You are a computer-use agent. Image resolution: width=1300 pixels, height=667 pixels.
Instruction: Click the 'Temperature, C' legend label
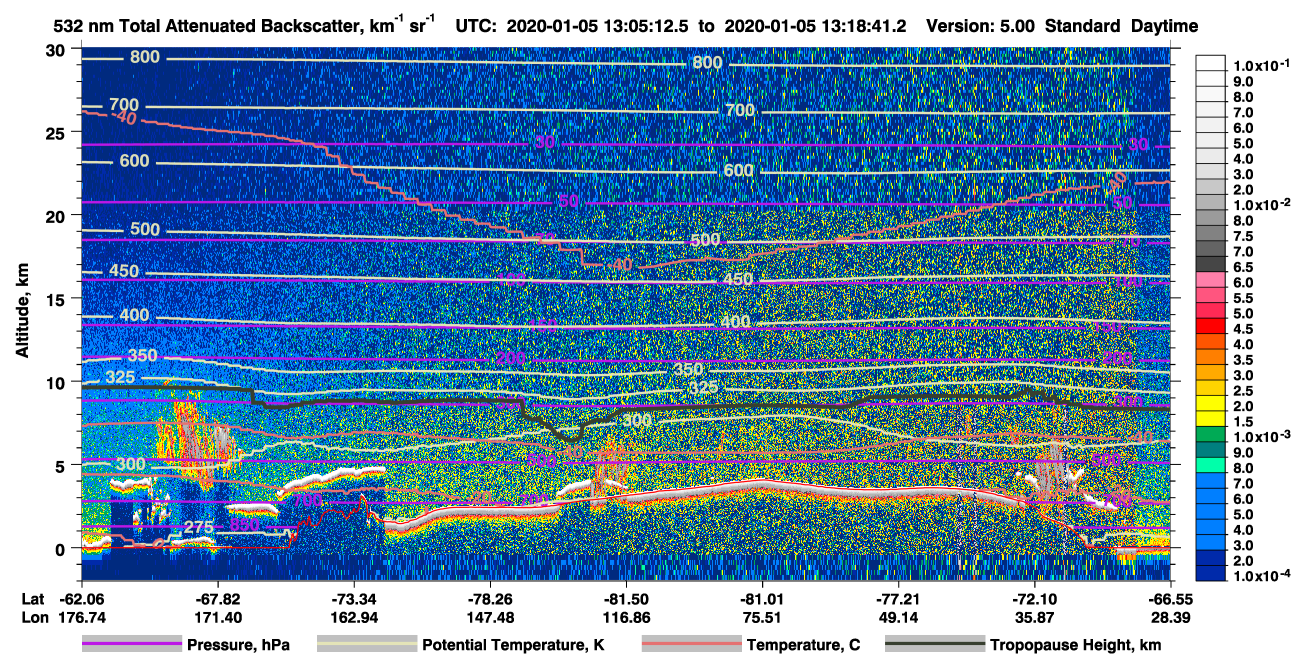(x=803, y=645)
